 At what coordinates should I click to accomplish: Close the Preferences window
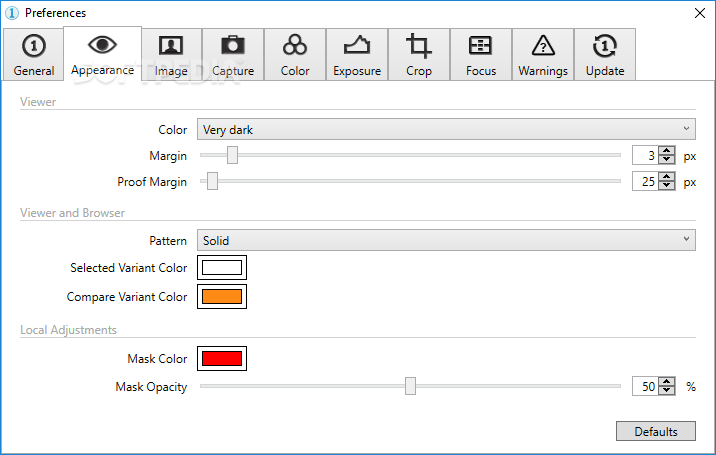tap(700, 13)
